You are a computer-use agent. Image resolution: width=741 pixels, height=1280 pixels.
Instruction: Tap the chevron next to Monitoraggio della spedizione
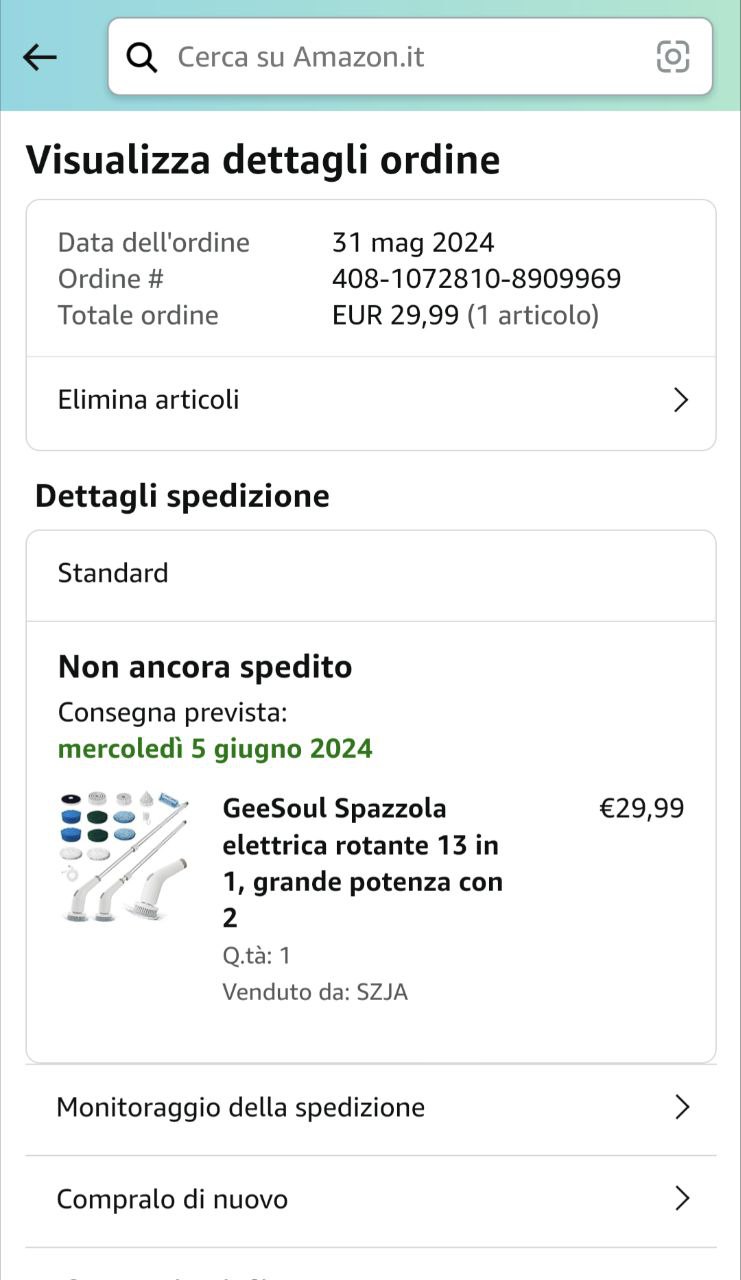682,1107
